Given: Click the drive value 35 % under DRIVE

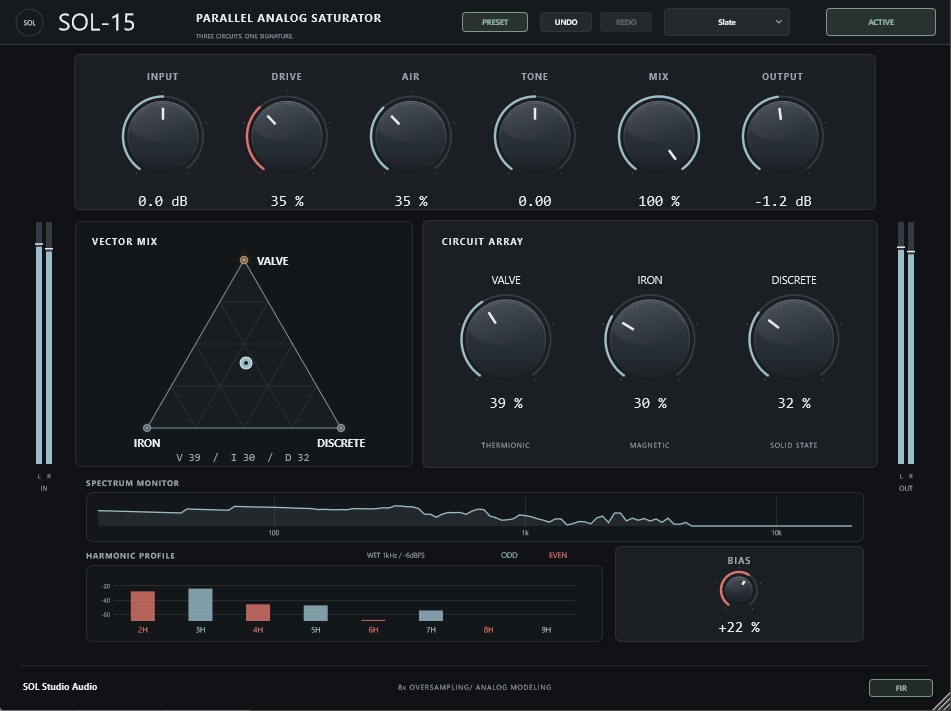Looking at the screenshot, I should click(x=287, y=201).
